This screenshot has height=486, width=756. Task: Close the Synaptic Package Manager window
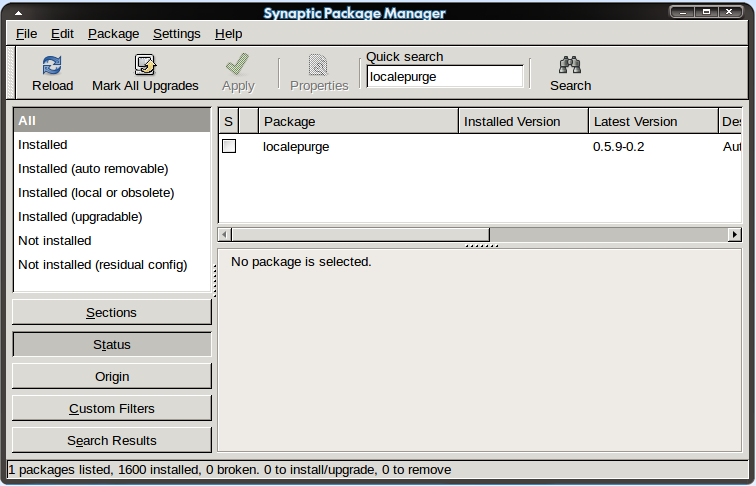(730, 12)
